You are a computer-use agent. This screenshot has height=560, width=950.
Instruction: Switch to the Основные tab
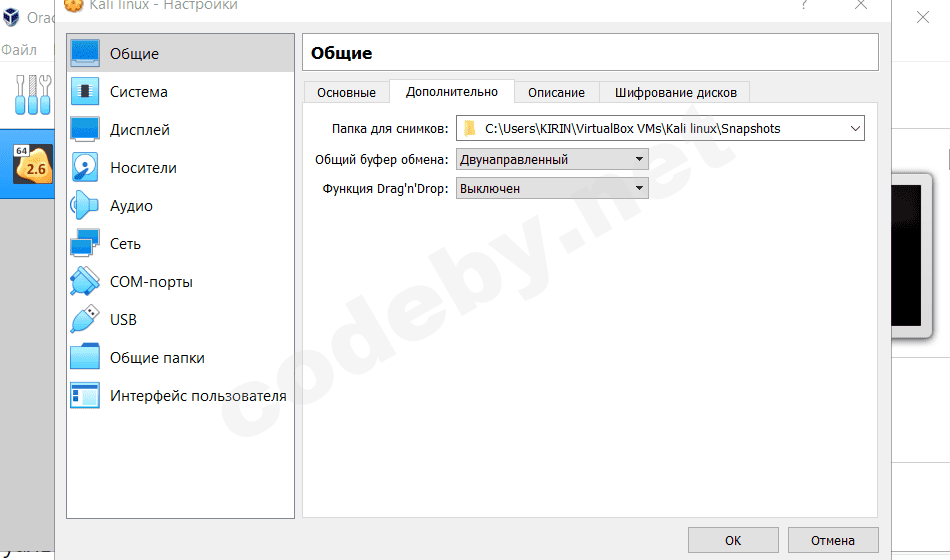coord(346,92)
